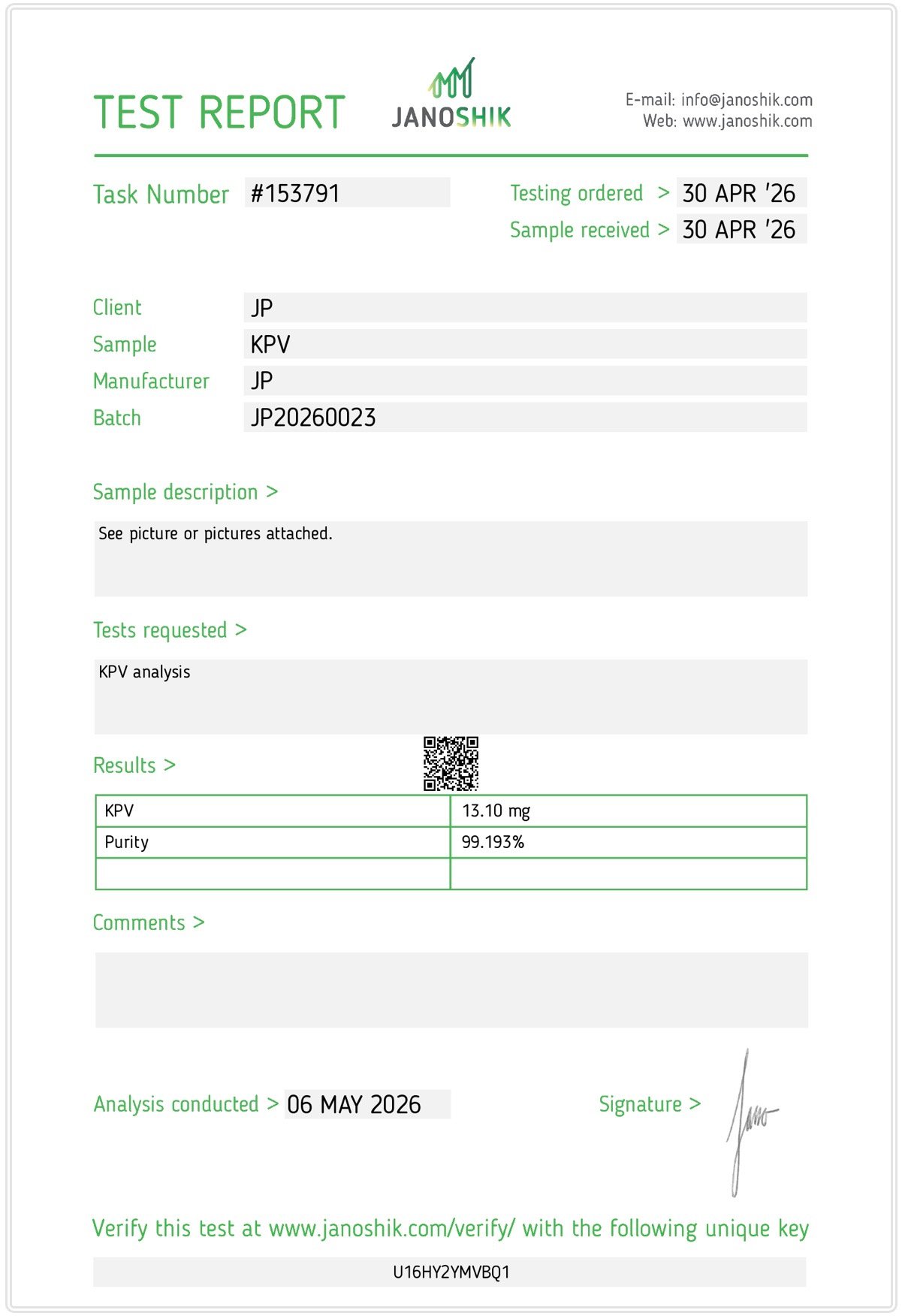Click the Manufacturer field value
Image resolution: width=902 pixels, height=1316 pixels.
[525, 381]
